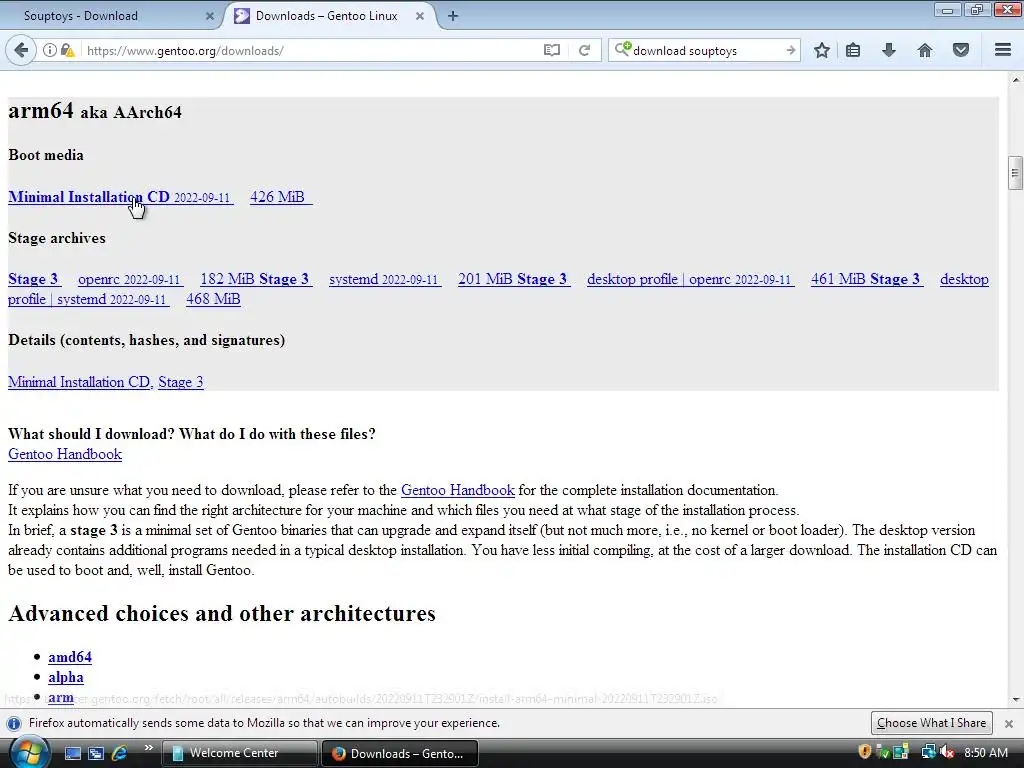Open Minimal Installation CD details link
This screenshot has height=768, width=1024.
80,381
